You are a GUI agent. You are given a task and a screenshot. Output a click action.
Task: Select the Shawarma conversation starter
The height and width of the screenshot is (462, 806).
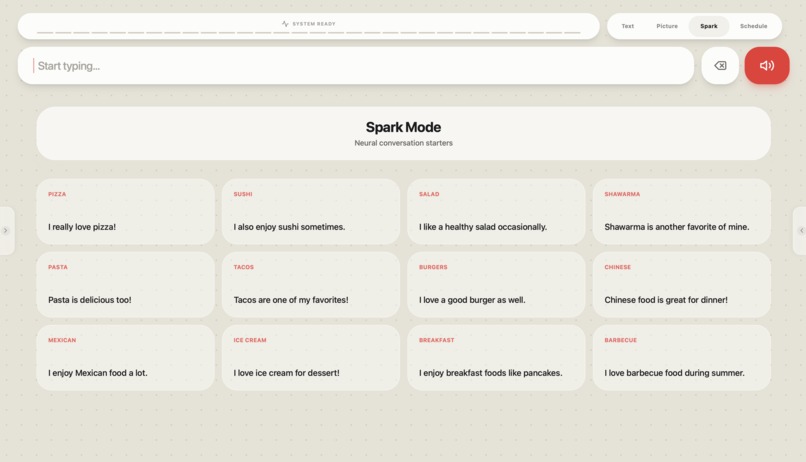682,212
